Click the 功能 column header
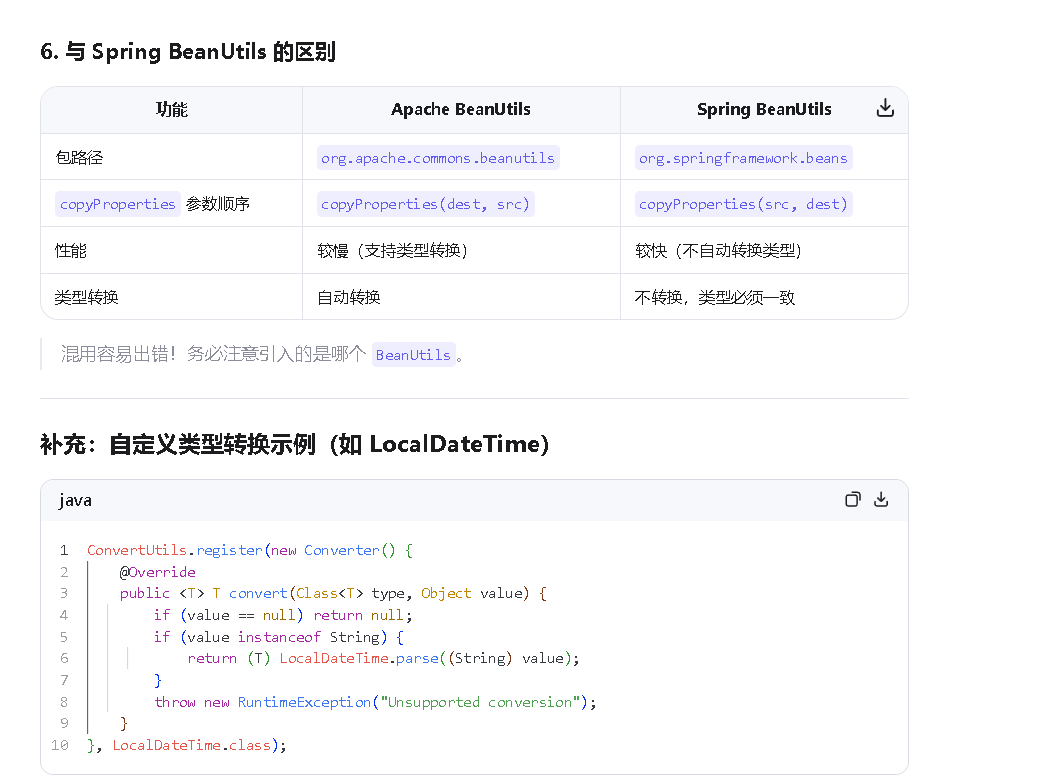Screen dimensions: 1048x777 click(172, 110)
